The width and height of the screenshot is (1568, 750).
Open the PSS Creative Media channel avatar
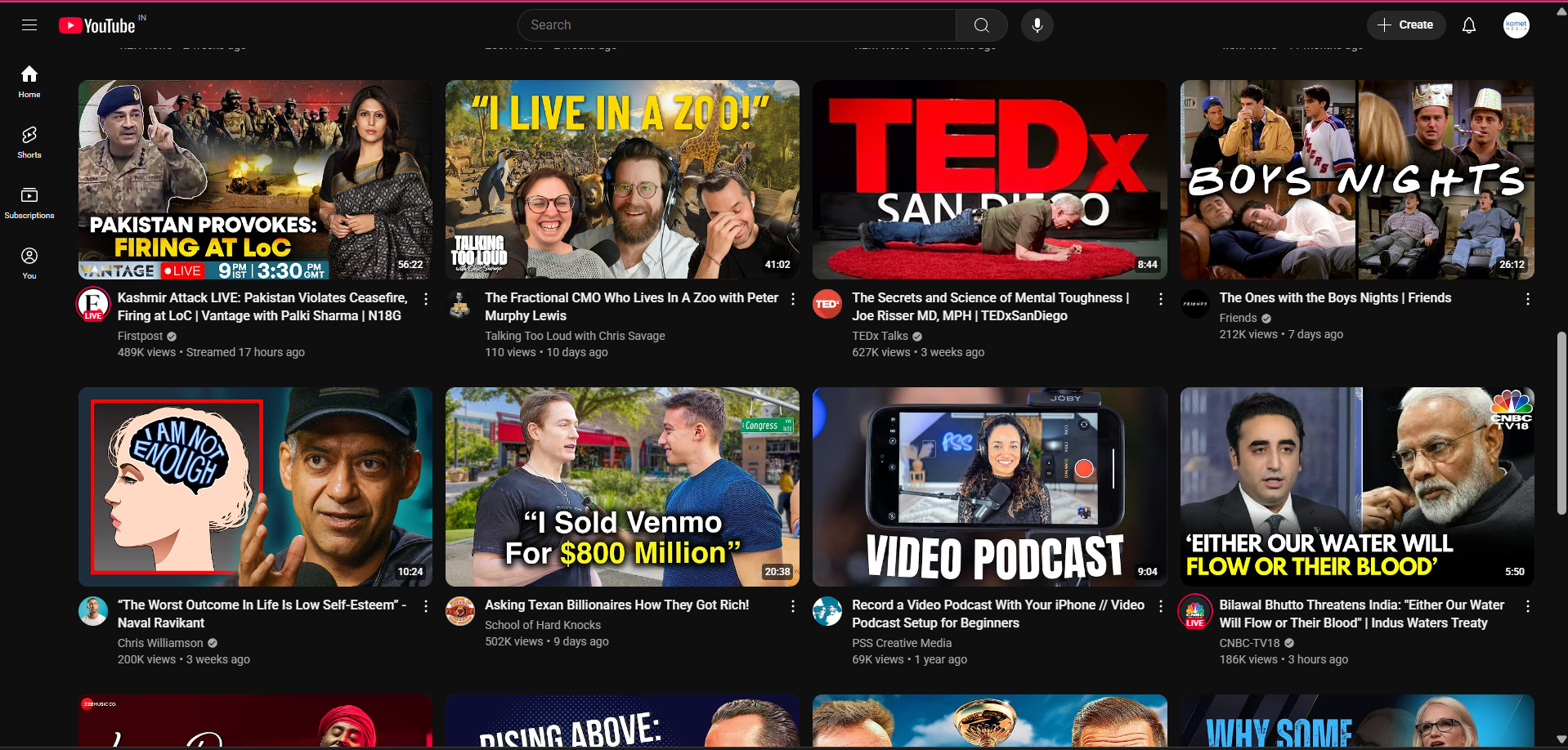827,612
